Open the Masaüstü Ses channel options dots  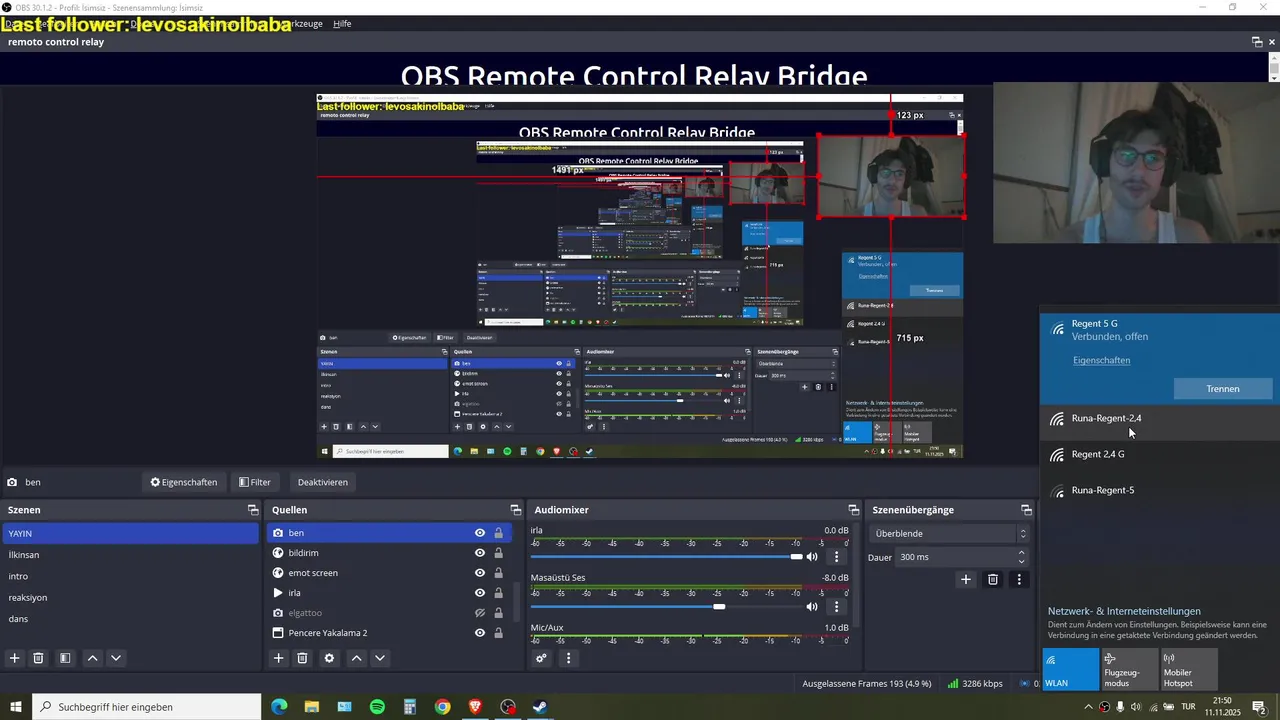coord(837,606)
